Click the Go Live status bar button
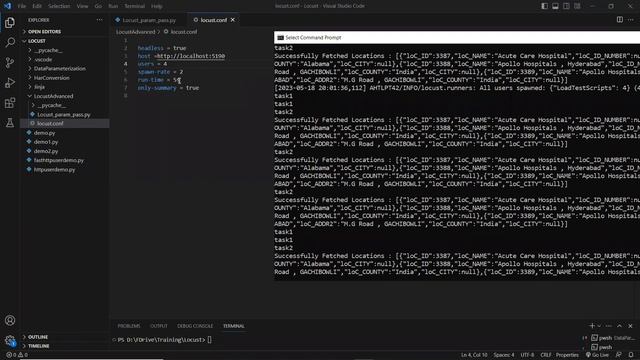Viewport: 640px width, 360px height. (x=597, y=355)
